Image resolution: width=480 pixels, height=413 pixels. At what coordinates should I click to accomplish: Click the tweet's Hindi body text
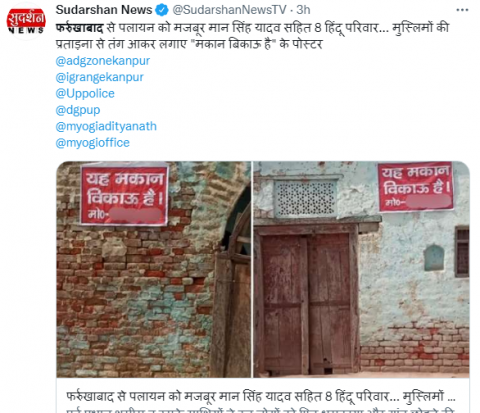[x=252, y=36]
